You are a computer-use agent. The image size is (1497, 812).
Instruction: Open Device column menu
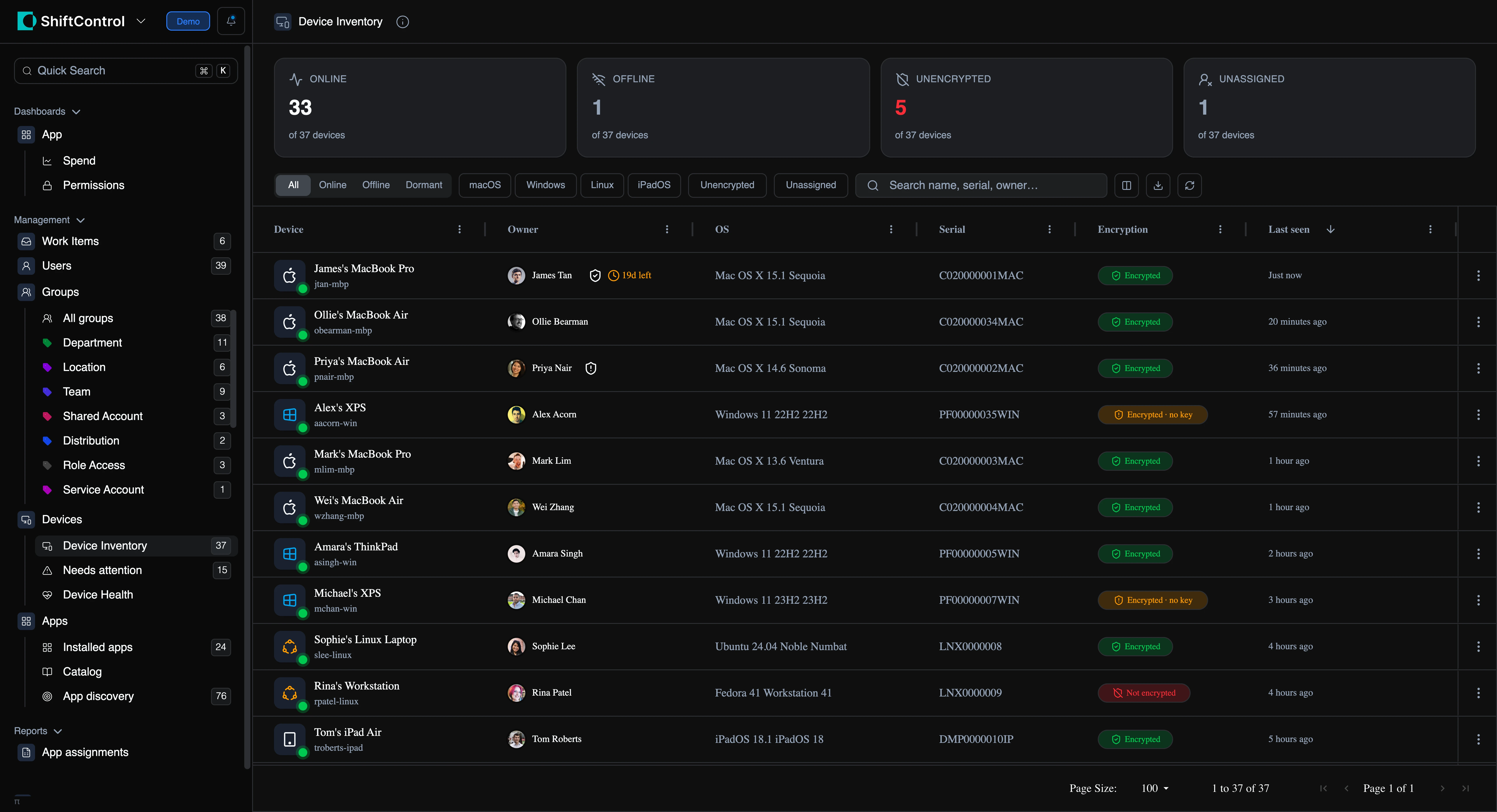(459, 229)
